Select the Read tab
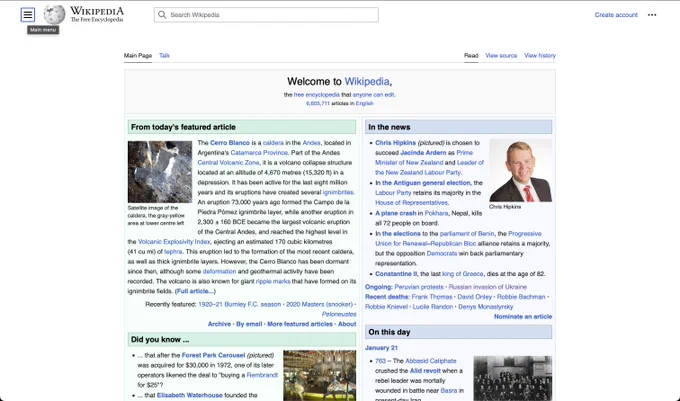The image size is (680, 401). pos(471,55)
